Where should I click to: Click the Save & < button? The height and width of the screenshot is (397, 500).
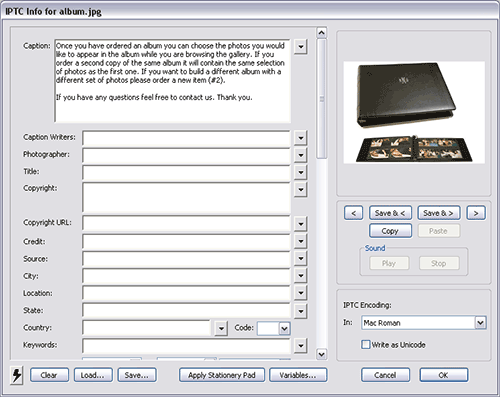[390, 213]
